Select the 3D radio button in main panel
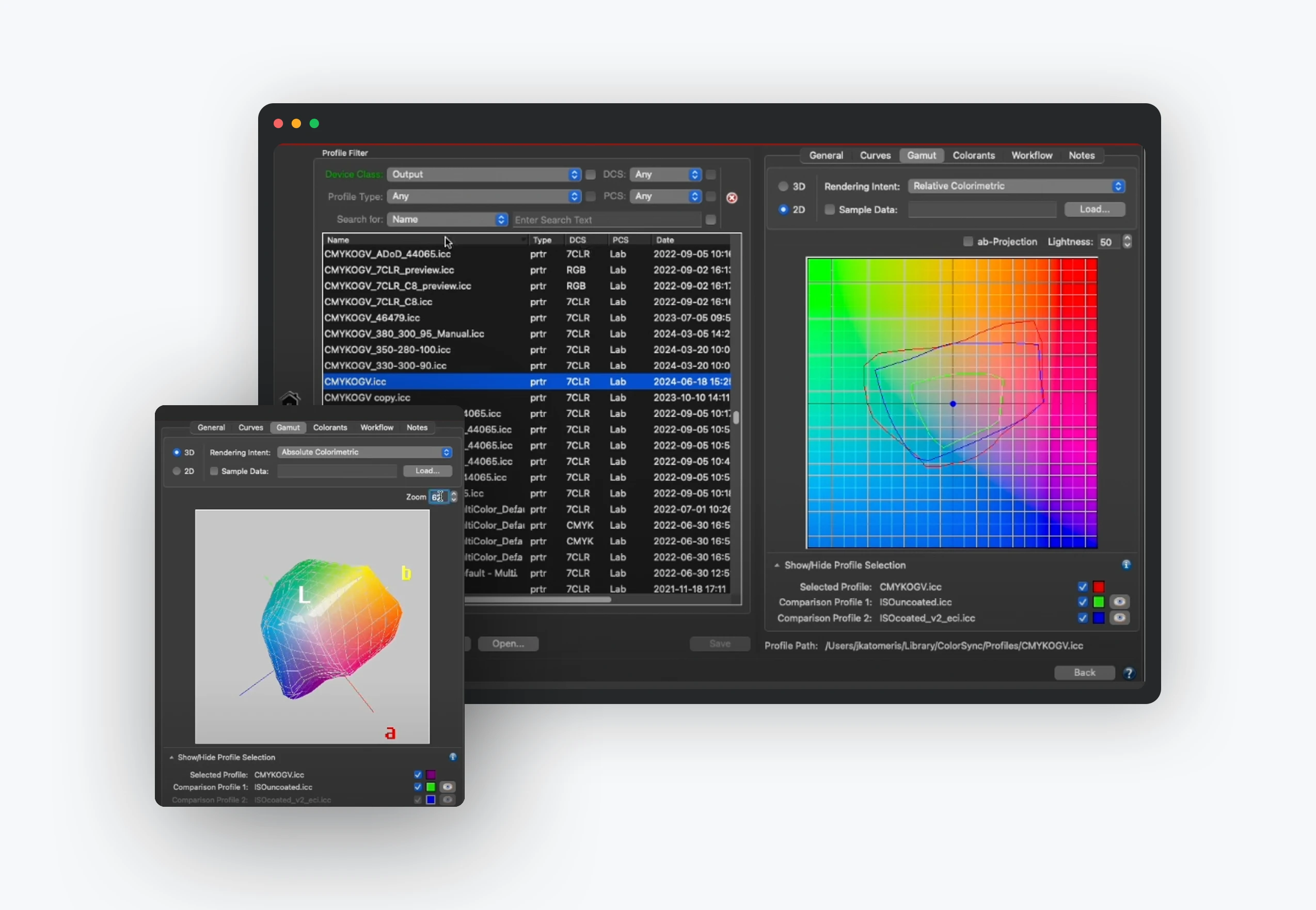 [783, 186]
